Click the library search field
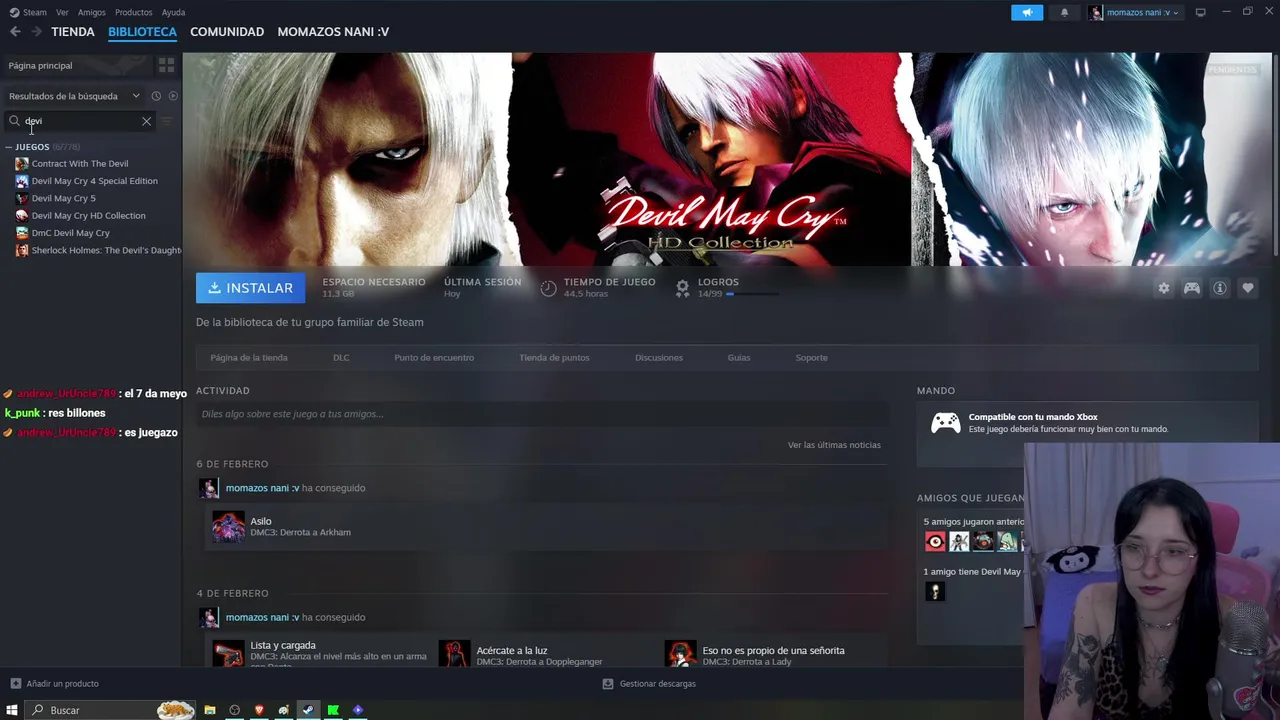Screen dimensions: 1280x720 click(80, 121)
